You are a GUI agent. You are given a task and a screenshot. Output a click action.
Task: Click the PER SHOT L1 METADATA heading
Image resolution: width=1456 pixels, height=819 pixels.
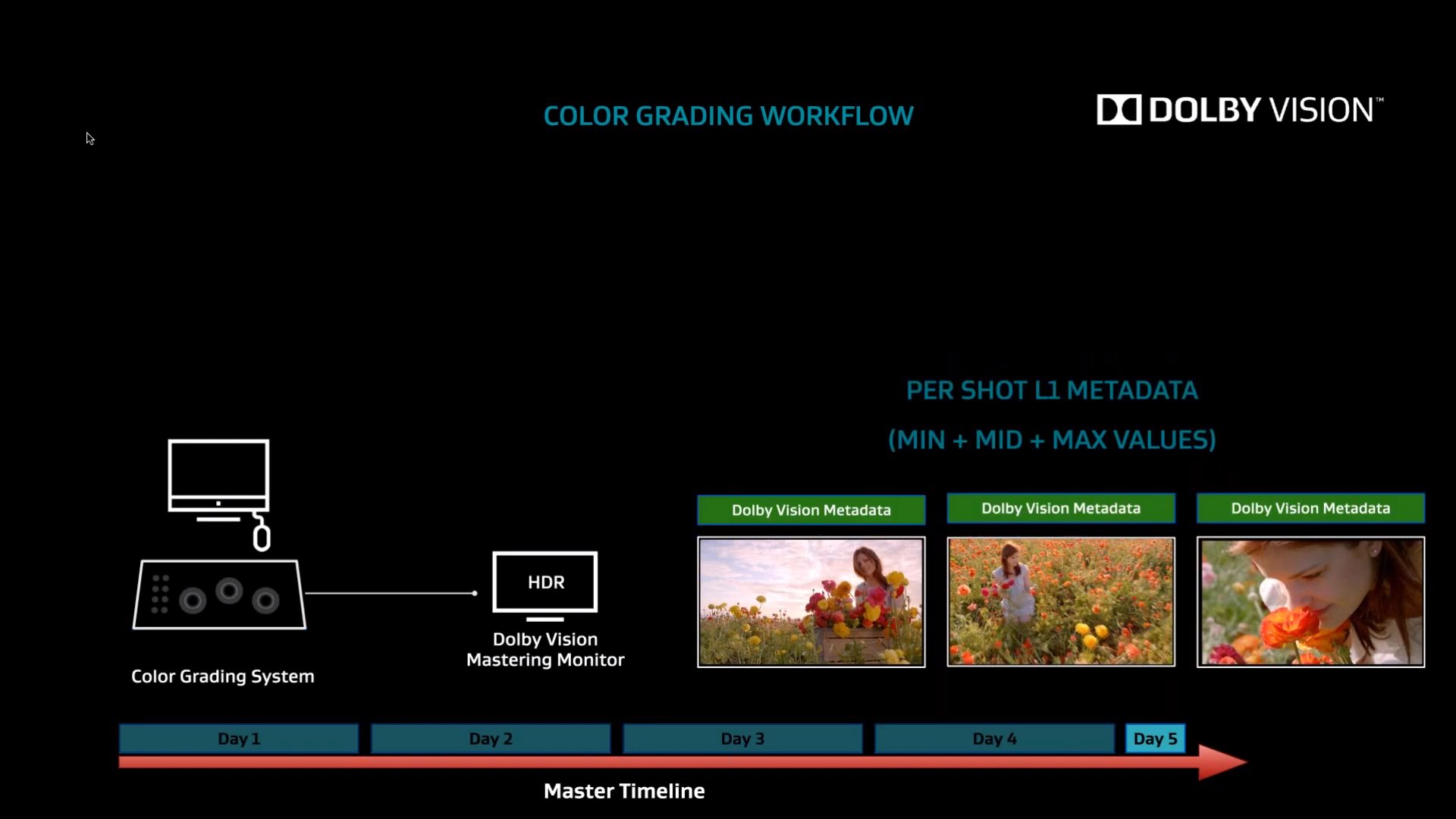pyautogui.click(x=1053, y=391)
